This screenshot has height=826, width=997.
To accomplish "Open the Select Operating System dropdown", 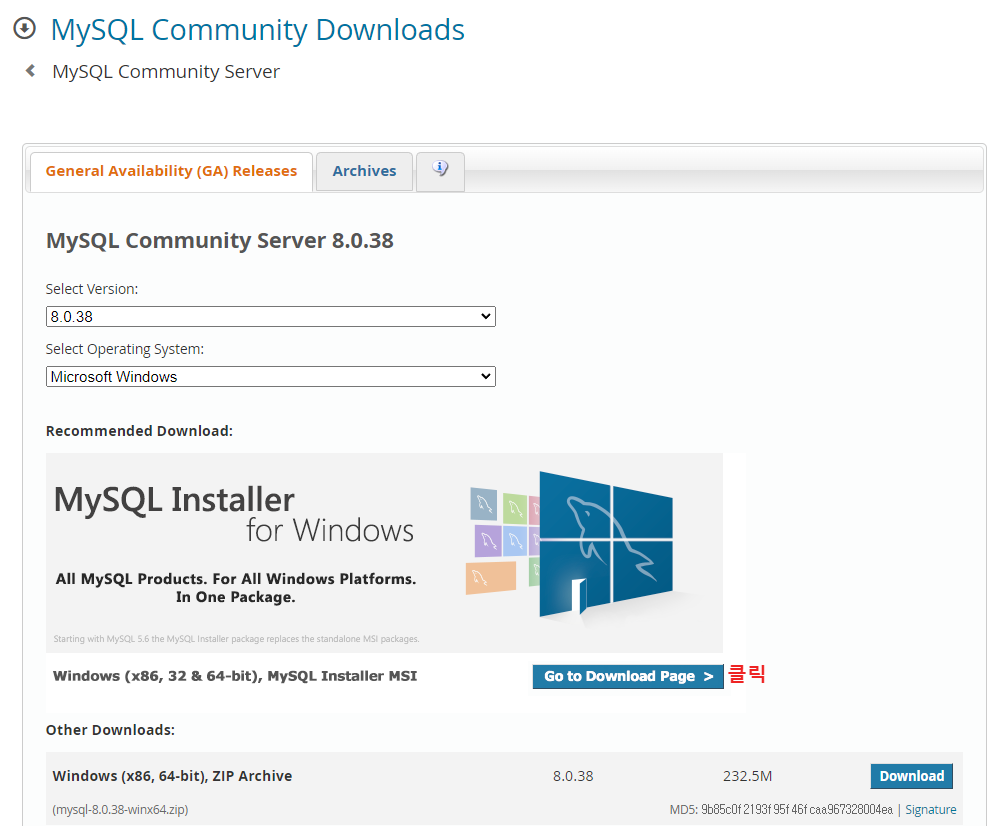I will (x=271, y=376).
